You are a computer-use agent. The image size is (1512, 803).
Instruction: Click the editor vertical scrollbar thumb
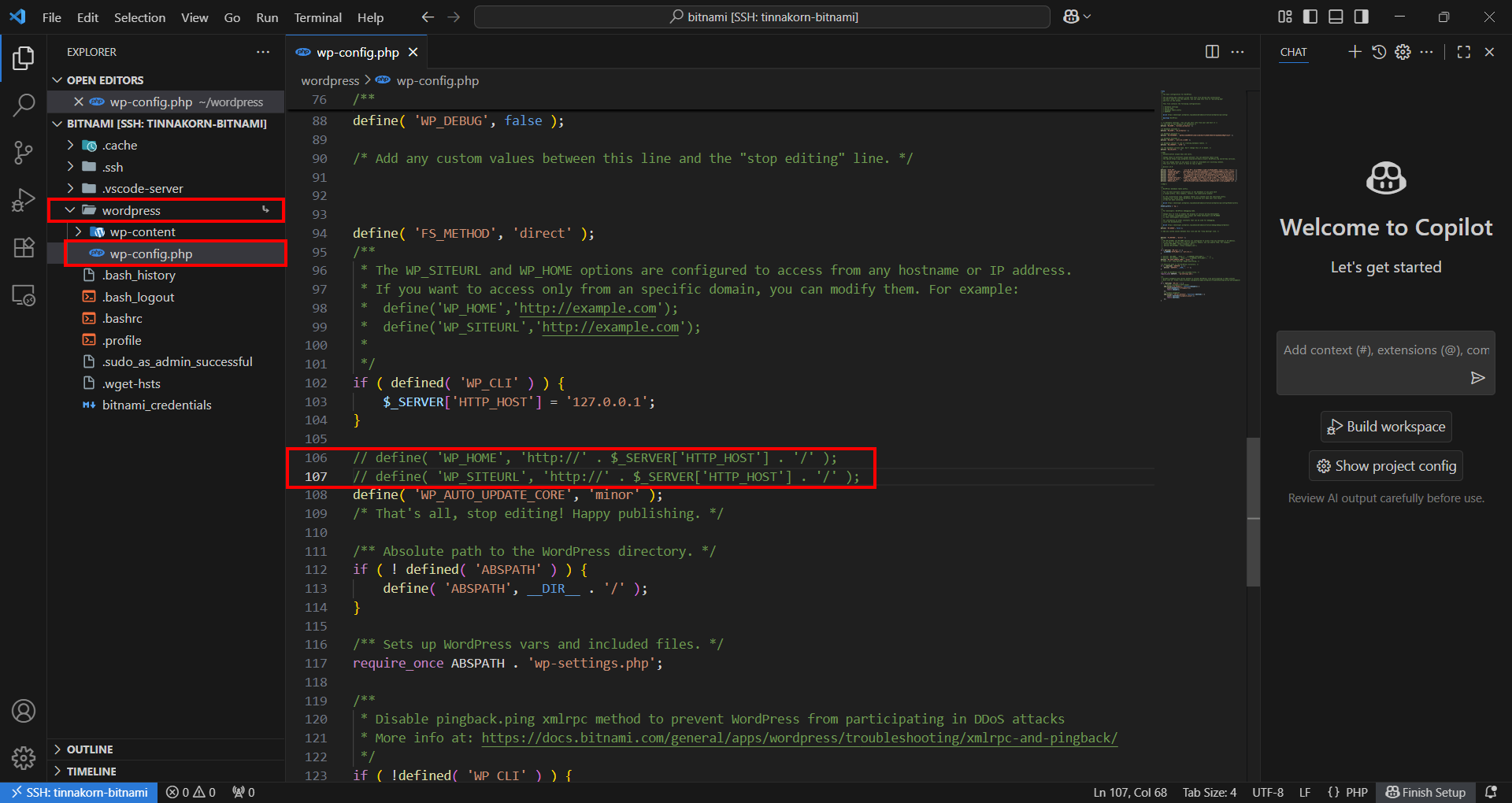point(1253,512)
